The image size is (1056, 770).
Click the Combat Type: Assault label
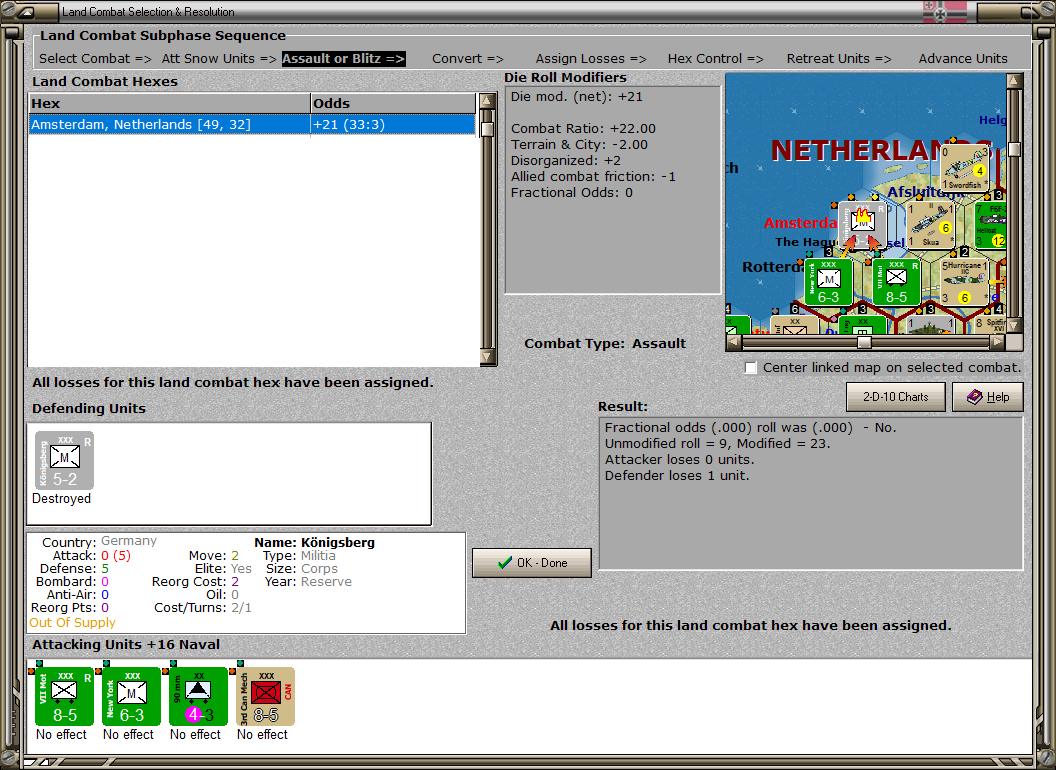pyautogui.click(x=605, y=344)
